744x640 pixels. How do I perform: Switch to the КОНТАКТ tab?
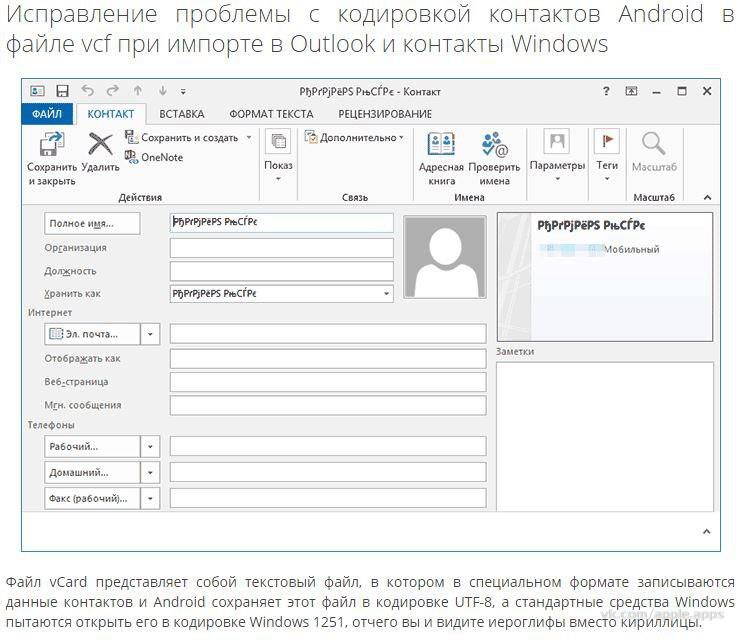tap(111, 114)
